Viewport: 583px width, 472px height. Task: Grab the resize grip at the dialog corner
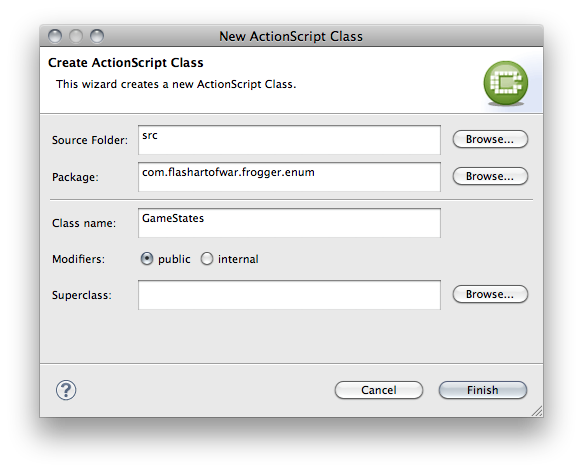(x=537, y=411)
